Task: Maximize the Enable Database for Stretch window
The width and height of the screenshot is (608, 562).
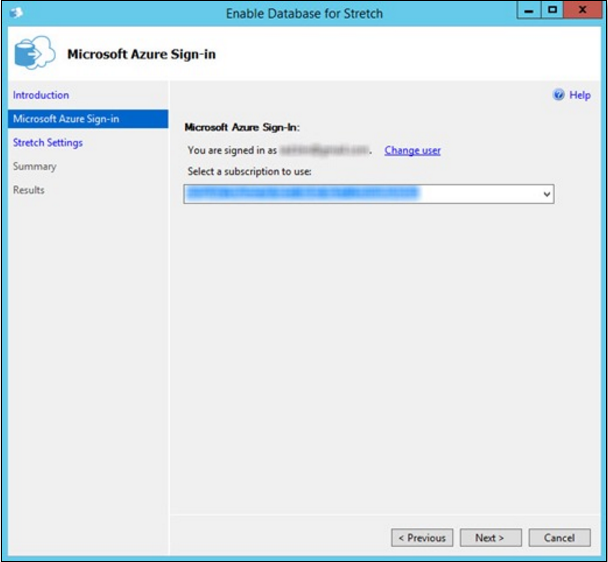Action: point(552,10)
